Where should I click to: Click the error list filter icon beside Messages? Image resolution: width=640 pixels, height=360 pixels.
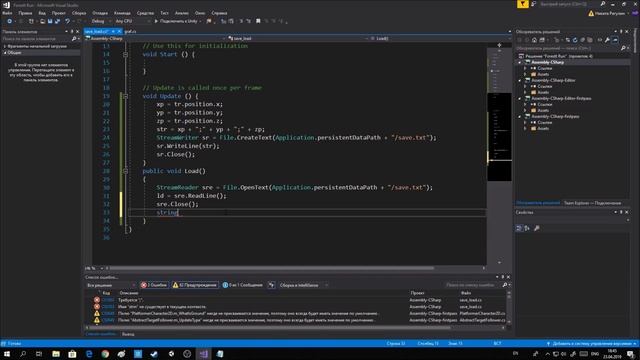(x=271, y=285)
